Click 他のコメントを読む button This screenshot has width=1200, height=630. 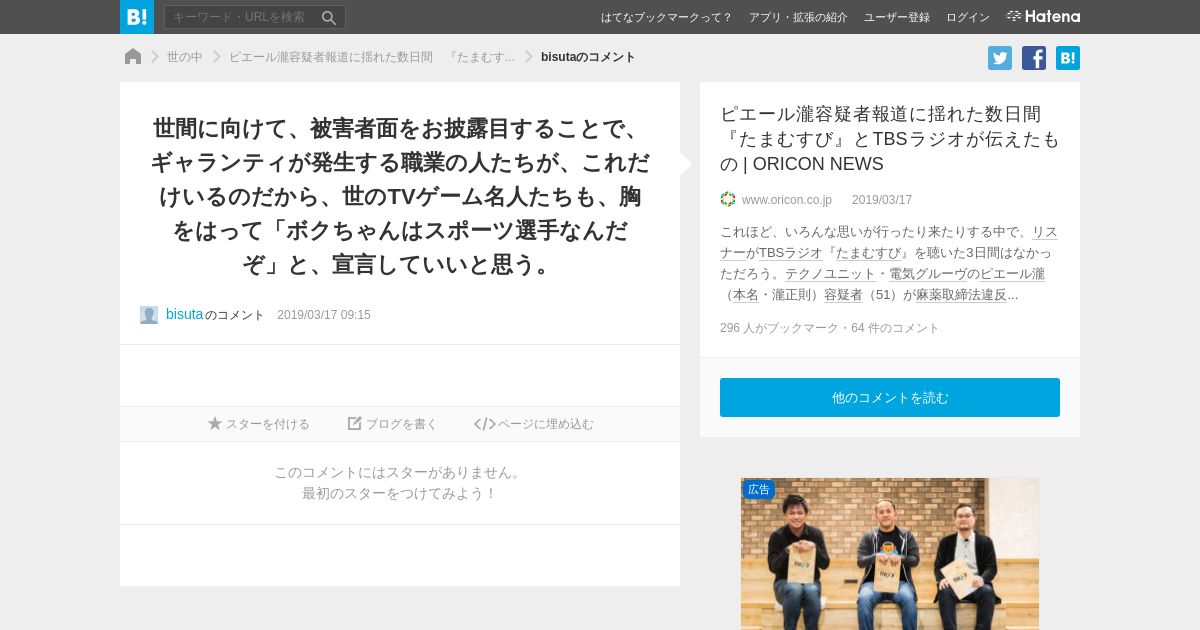(x=890, y=397)
